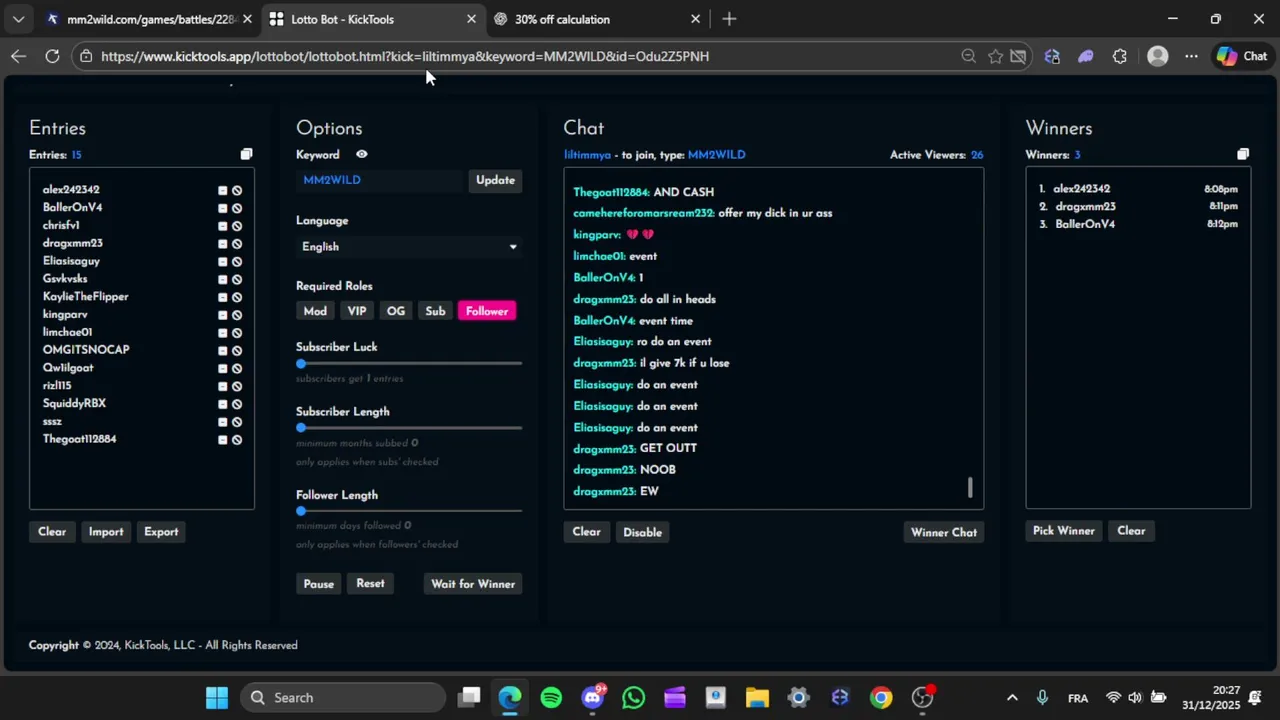Clear the Chat panel

coord(586,532)
